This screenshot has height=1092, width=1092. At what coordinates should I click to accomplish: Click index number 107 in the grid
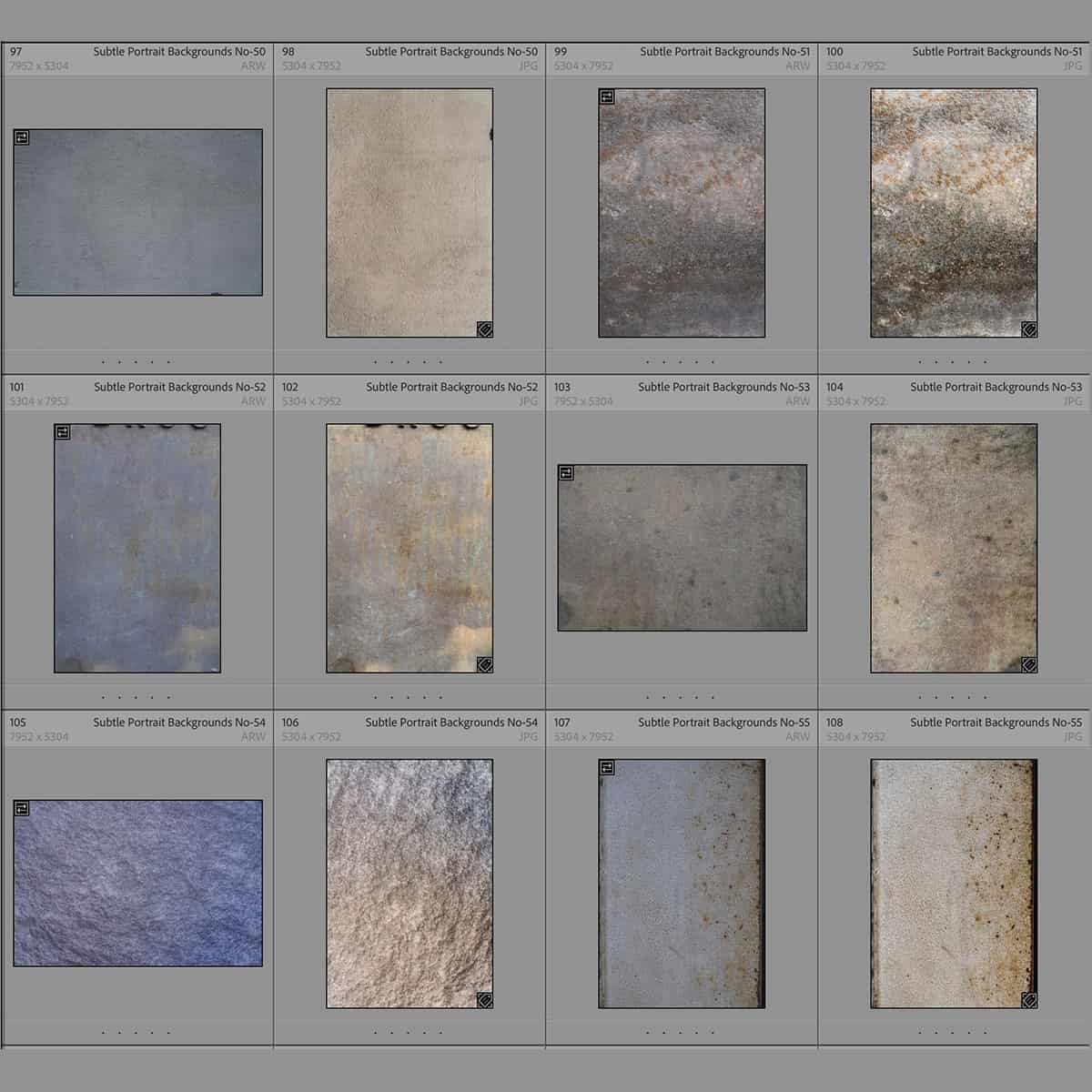click(x=562, y=723)
